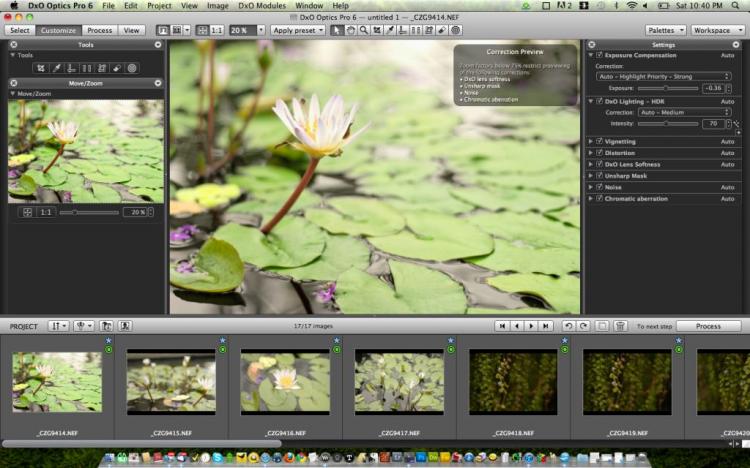The height and width of the screenshot is (468, 750).
Task: Open the Workspace button menu
Action: coord(716,30)
